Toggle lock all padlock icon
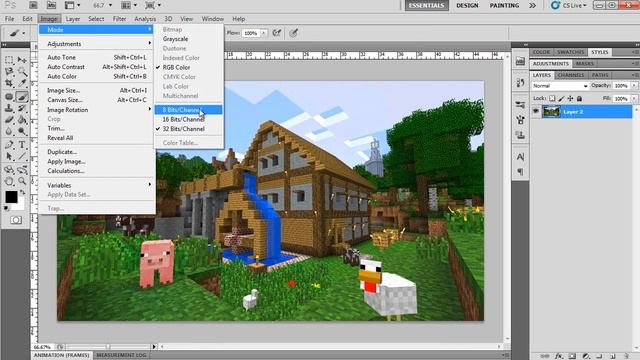 coord(579,98)
